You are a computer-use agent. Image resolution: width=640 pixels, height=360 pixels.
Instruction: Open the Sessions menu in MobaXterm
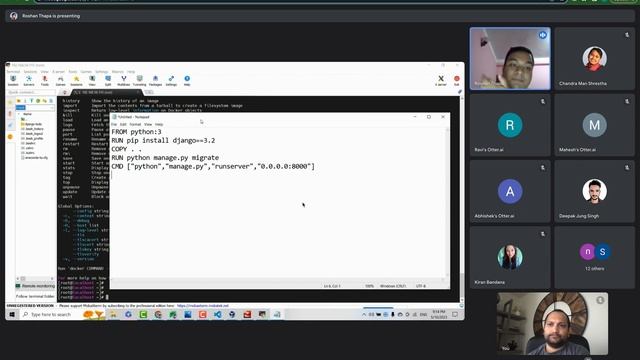[x=30, y=72]
